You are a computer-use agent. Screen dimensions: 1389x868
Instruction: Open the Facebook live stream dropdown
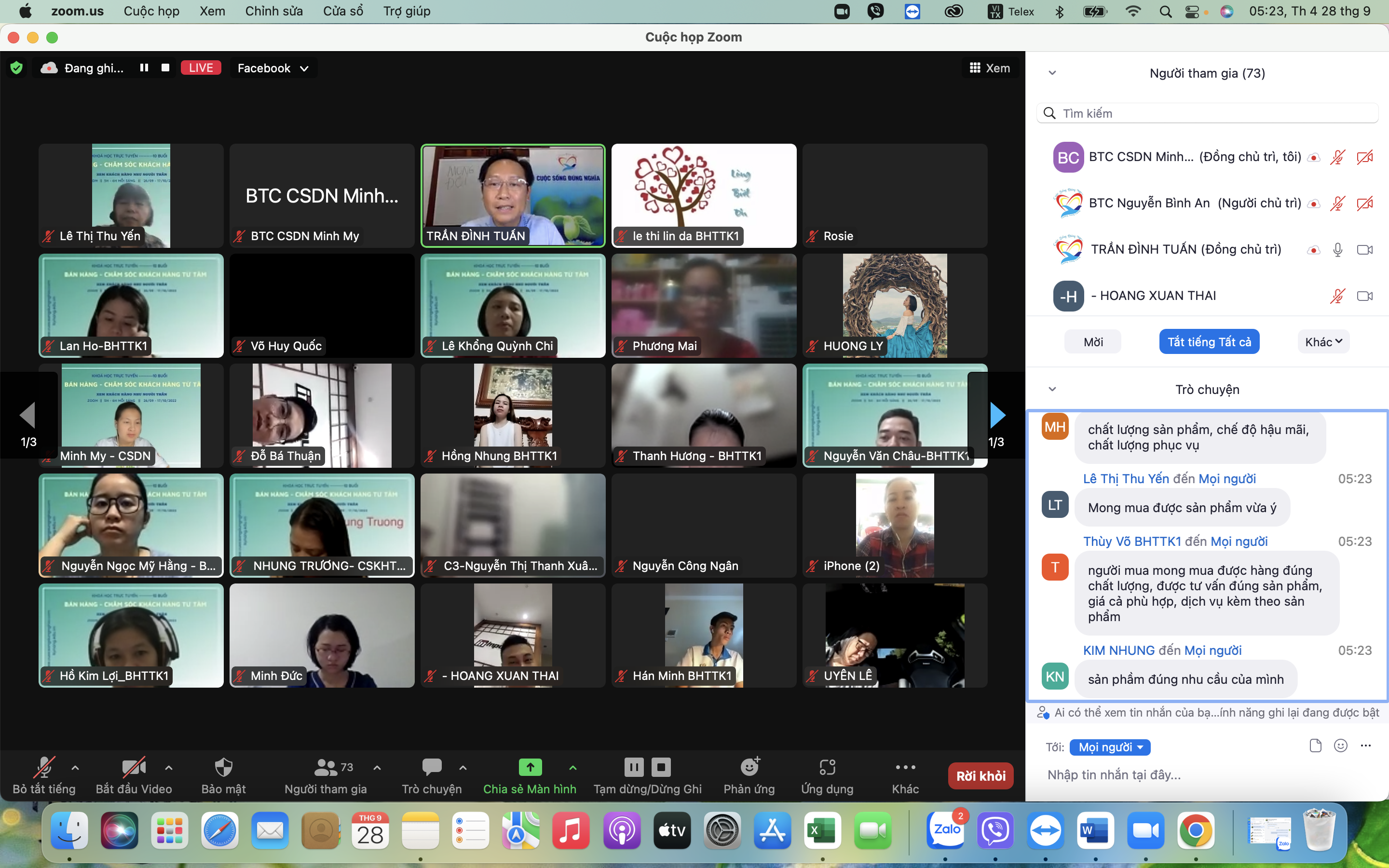[x=273, y=68]
